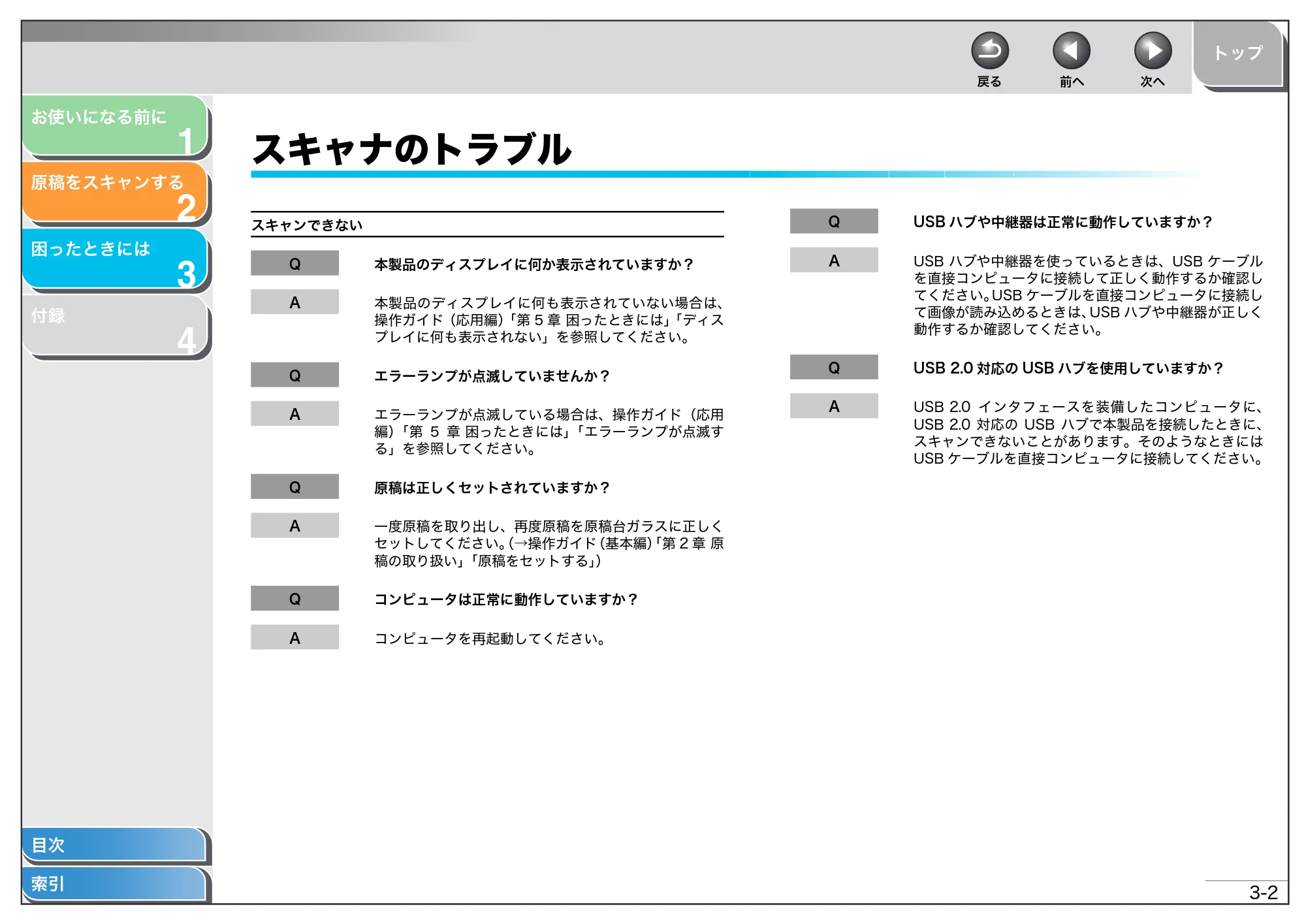The width and height of the screenshot is (1306, 924).
Task: Click the スキャンできない section heading
Action: (307, 225)
